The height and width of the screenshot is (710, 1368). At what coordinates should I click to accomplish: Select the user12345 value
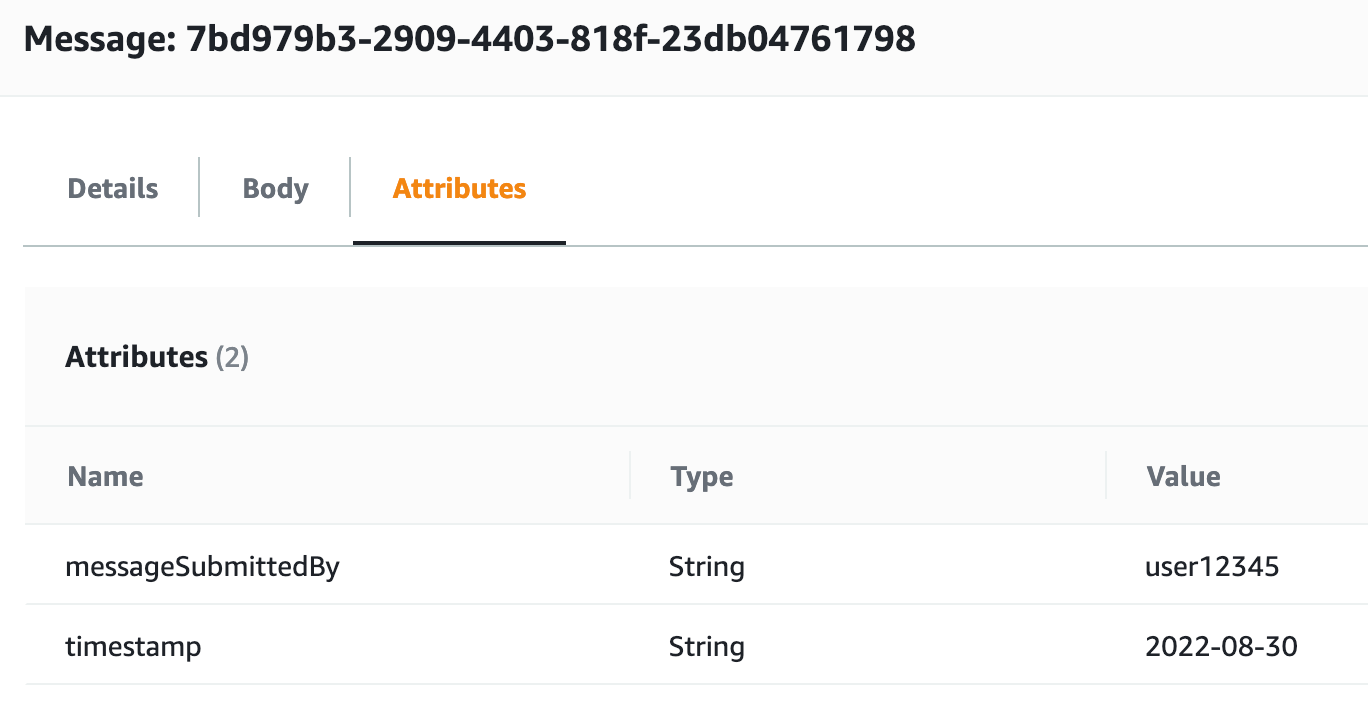coord(1212,566)
